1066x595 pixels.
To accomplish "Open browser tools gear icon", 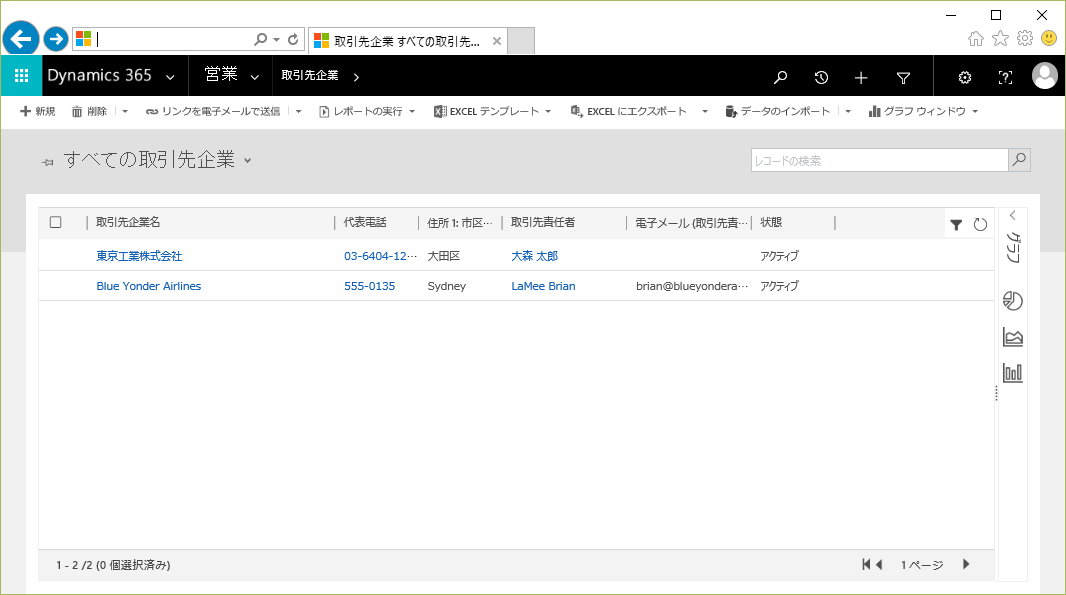I will pos(1025,39).
